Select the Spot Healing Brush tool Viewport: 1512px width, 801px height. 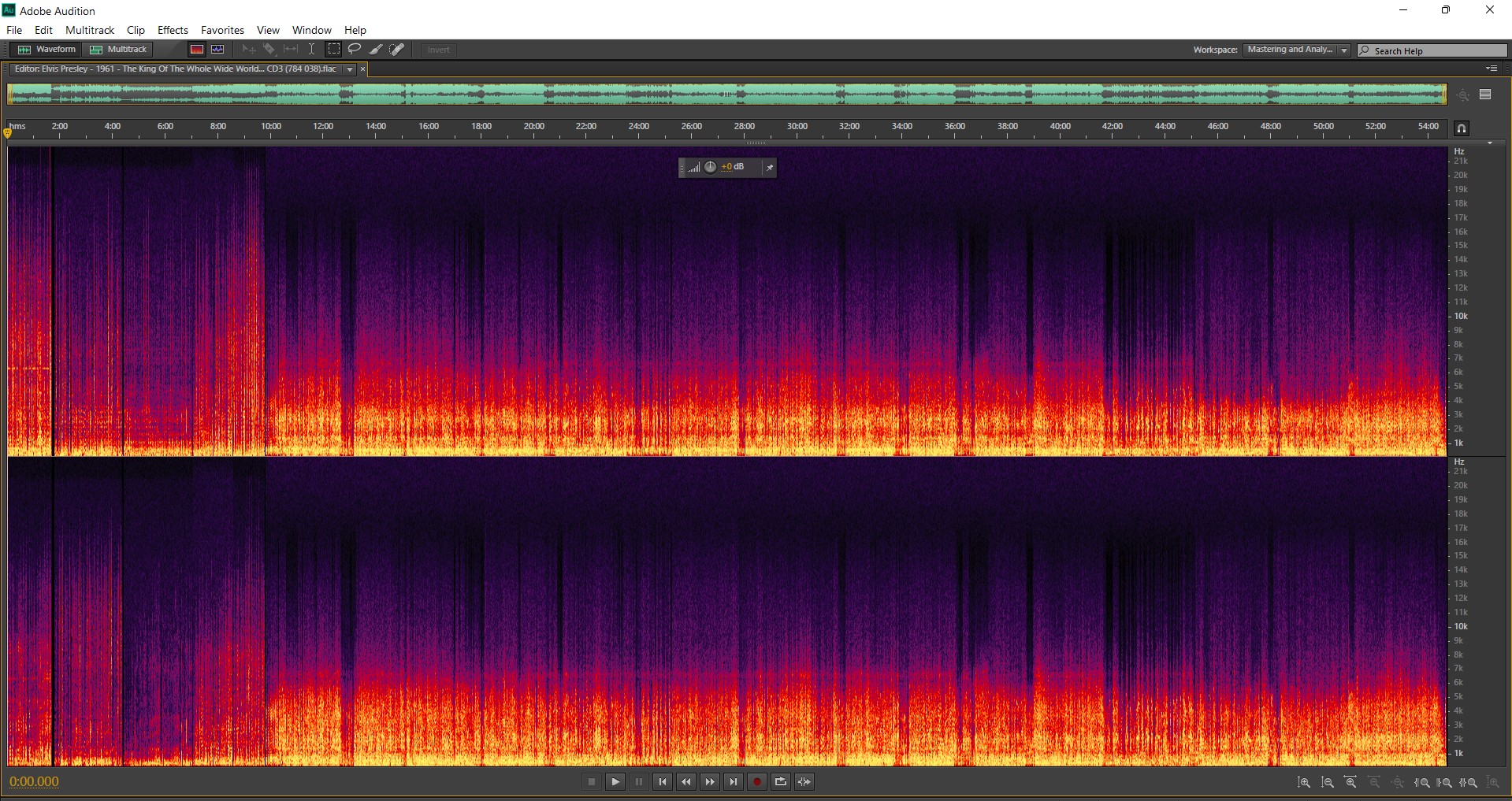coord(397,50)
